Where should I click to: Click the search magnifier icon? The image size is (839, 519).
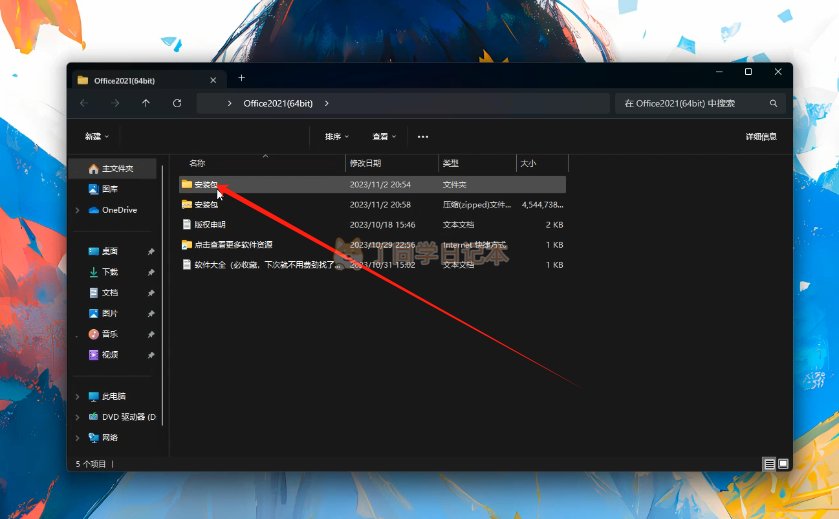(773, 103)
